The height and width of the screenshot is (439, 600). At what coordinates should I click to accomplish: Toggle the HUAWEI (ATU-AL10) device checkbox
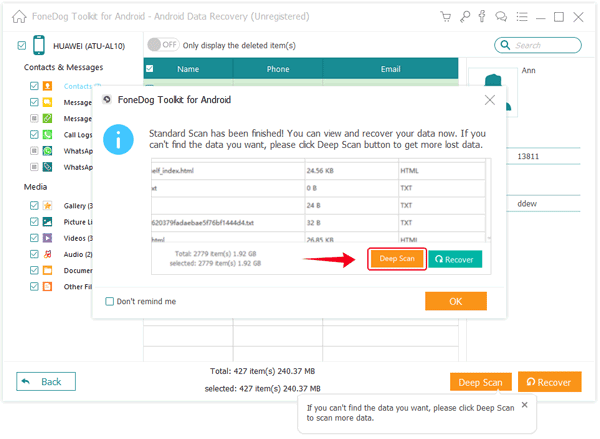click(x=22, y=46)
